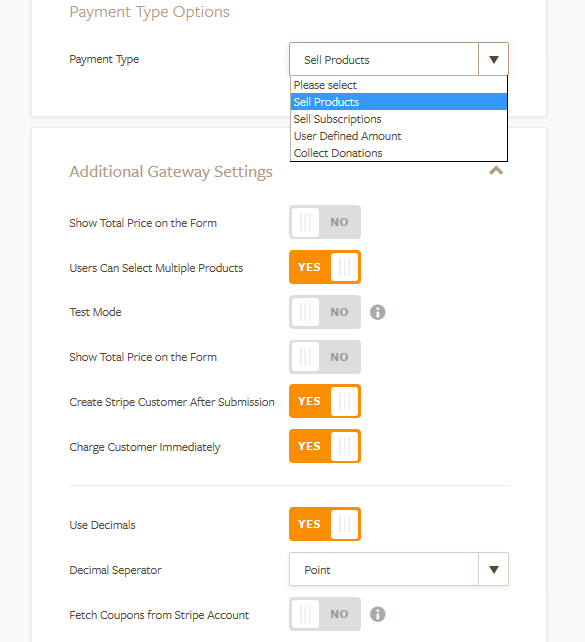Collapse the Additional Gateway Settings section

coord(496,171)
